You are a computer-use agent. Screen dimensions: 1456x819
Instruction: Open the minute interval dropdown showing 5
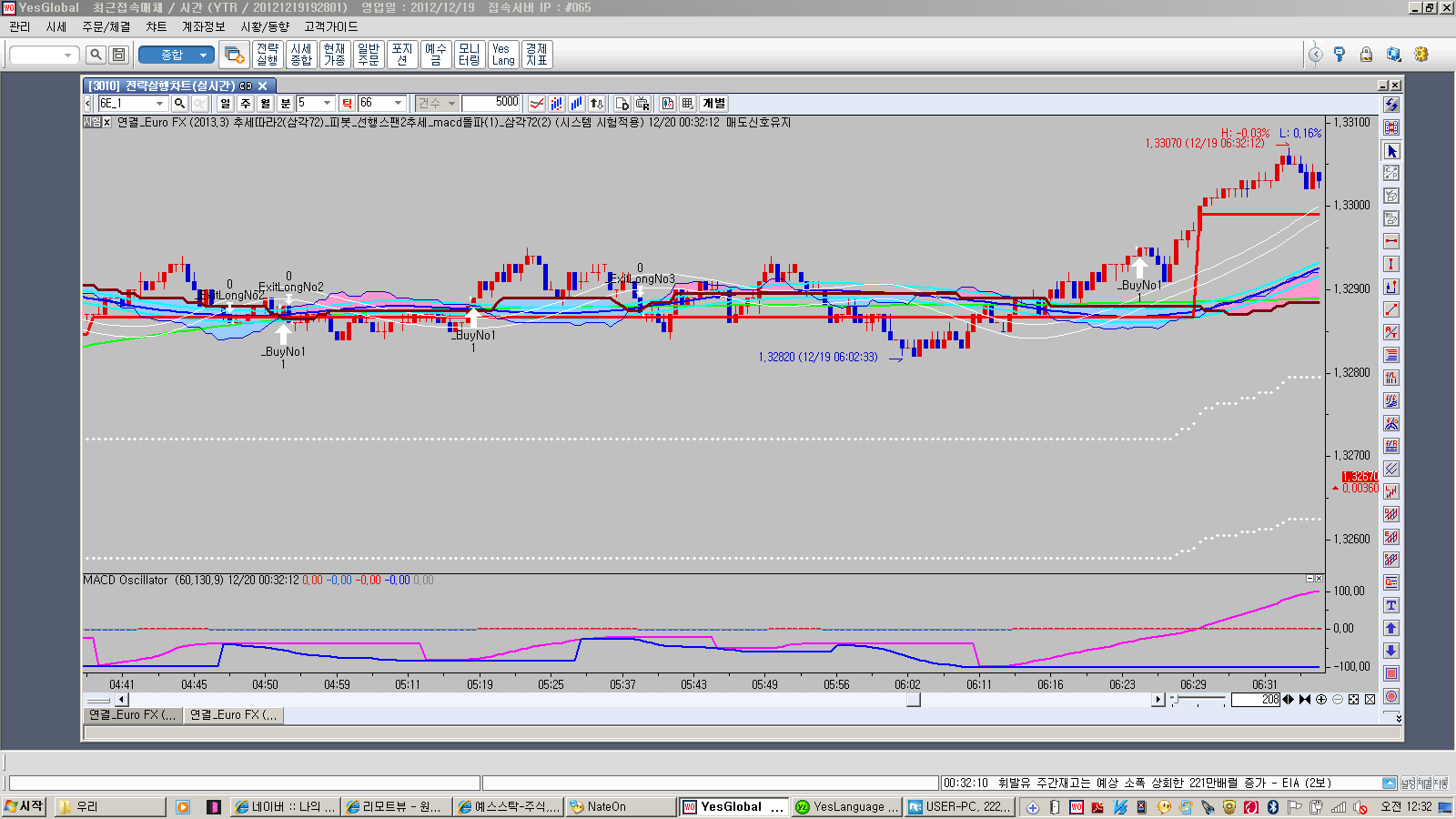(327, 104)
